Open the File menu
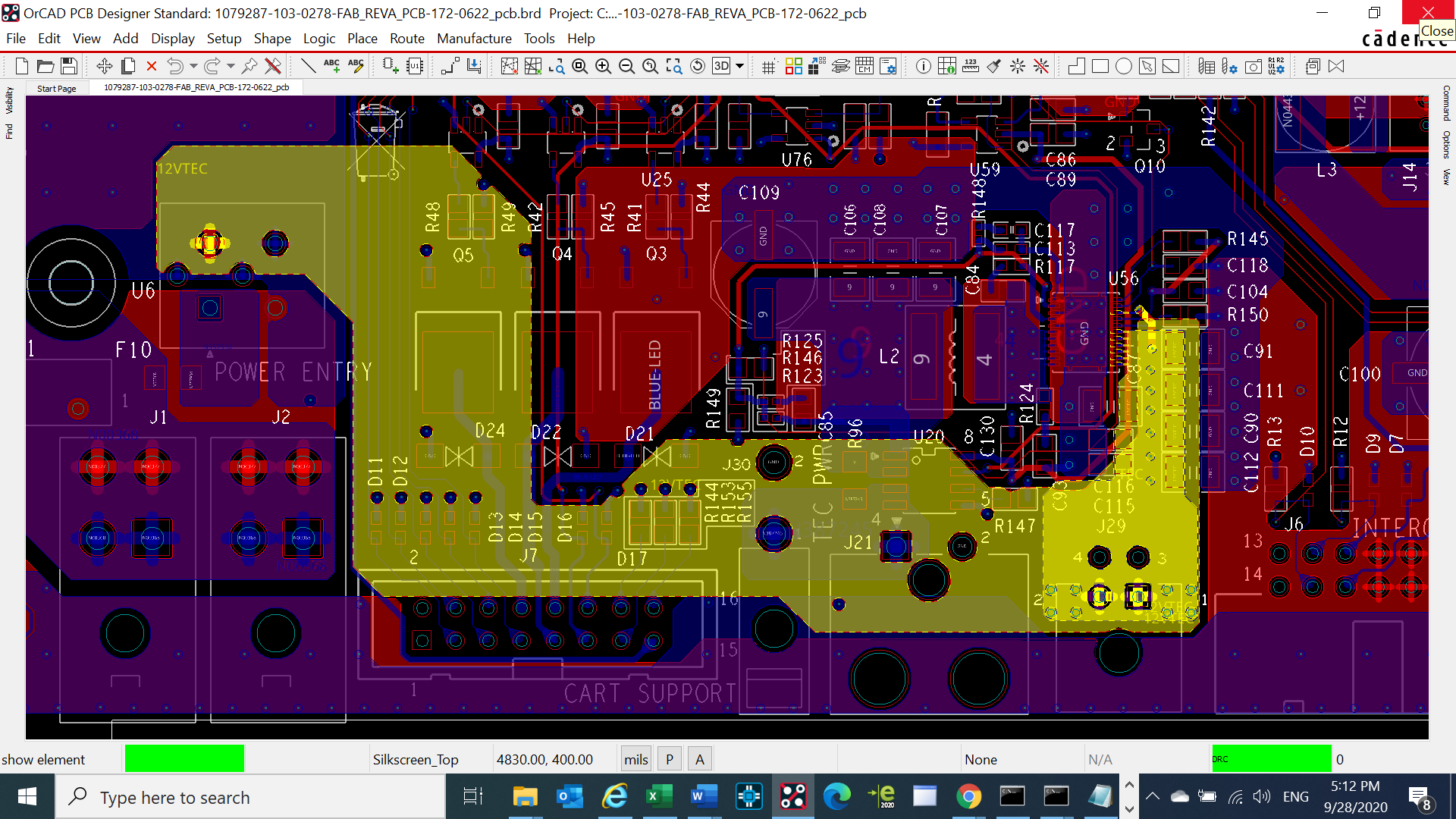This screenshot has height=819, width=1456. pyautogui.click(x=16, y=39)
